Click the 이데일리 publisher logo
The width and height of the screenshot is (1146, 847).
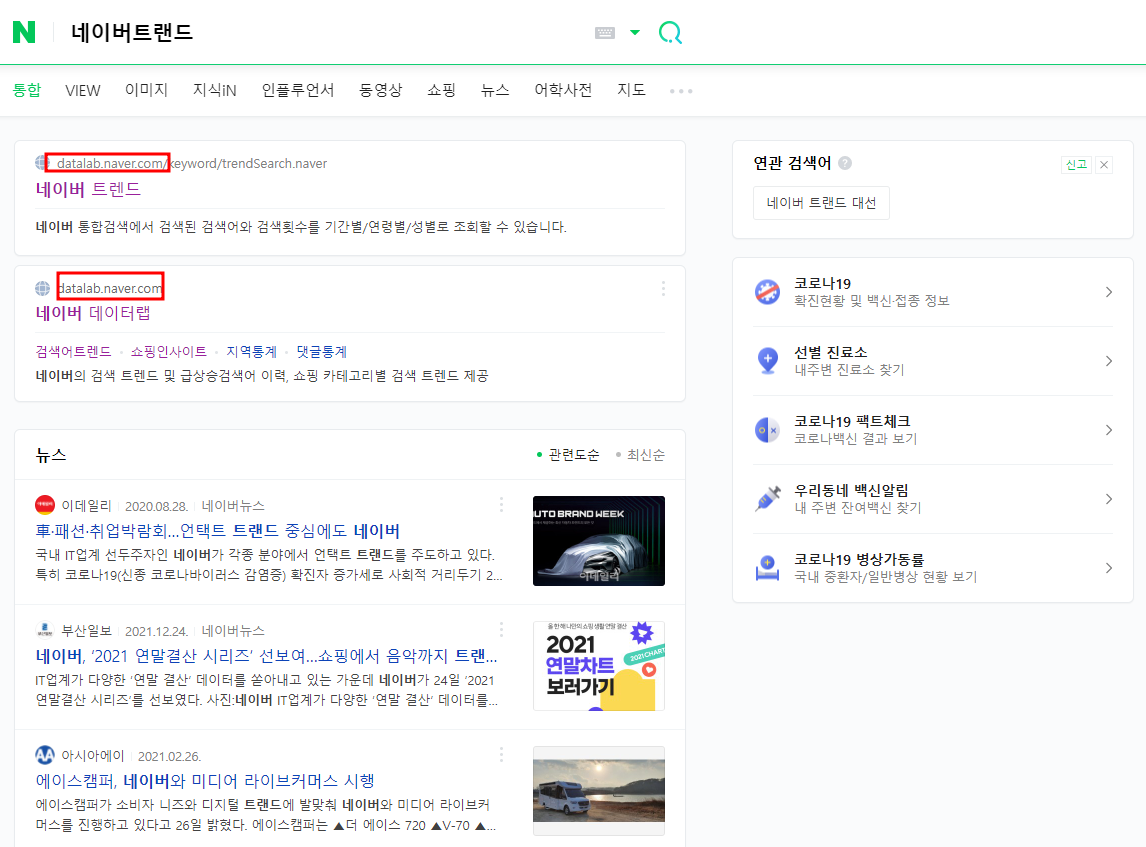(x=45, y=505)
